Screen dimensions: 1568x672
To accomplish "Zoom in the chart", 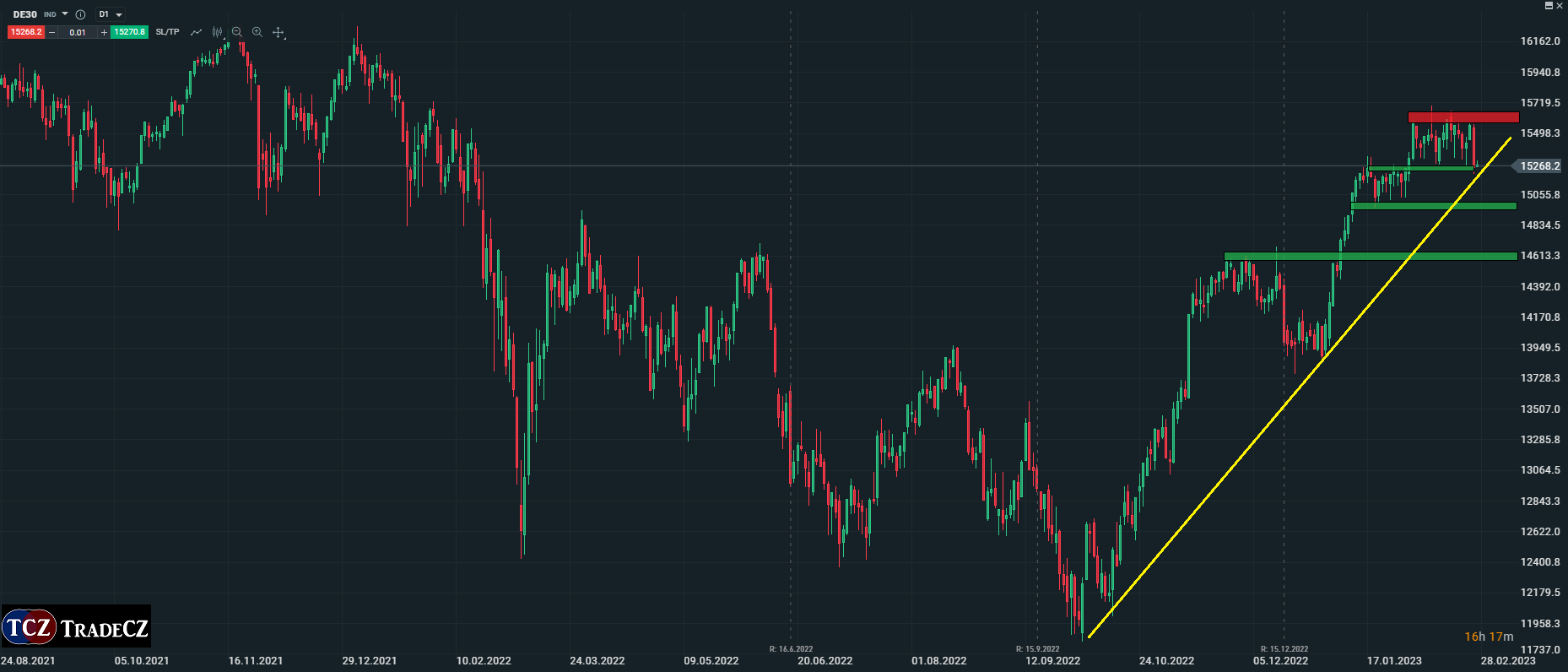I will point(257,32).
